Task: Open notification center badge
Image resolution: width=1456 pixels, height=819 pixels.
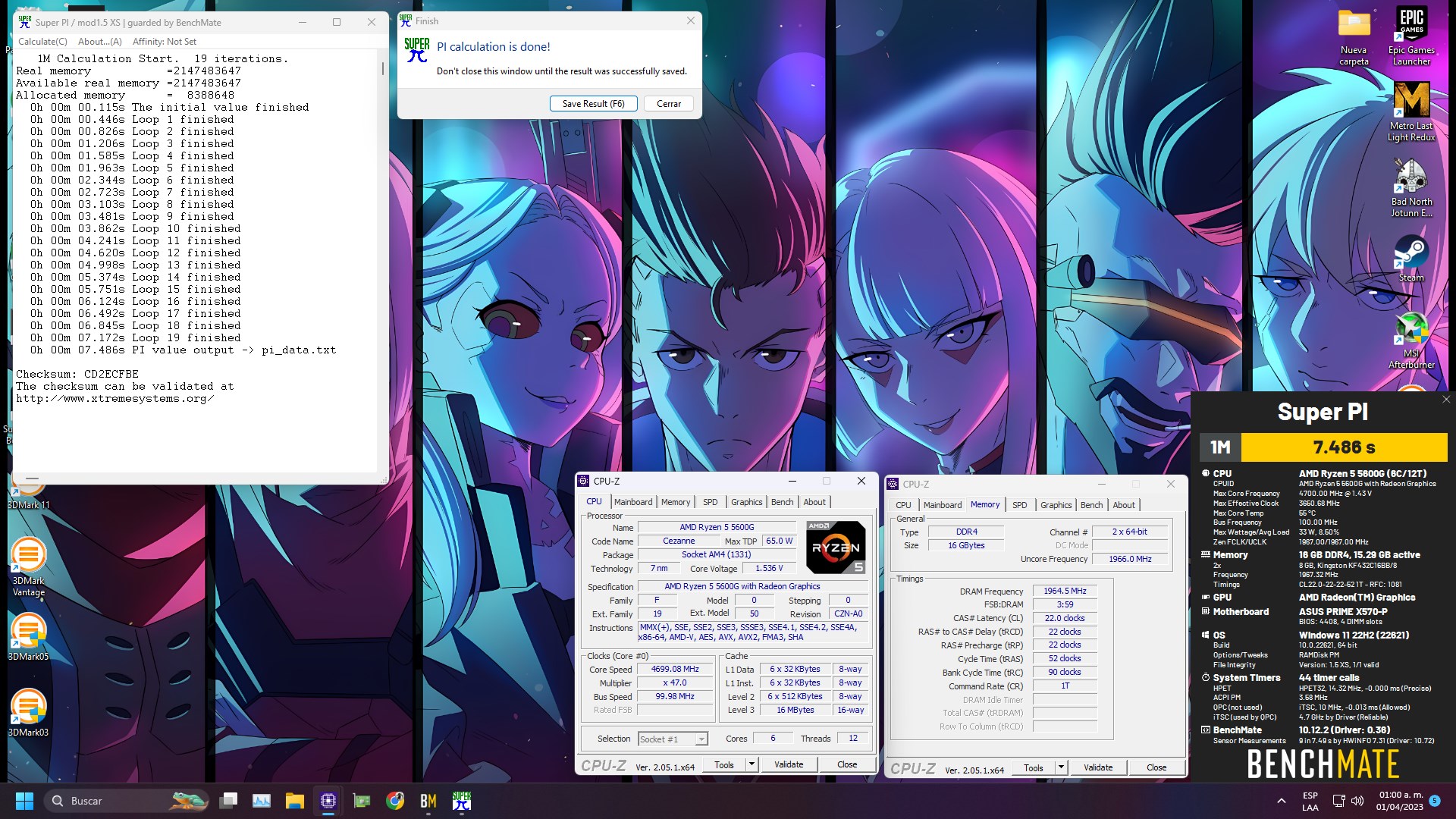Action: (x=1435, y=801)
